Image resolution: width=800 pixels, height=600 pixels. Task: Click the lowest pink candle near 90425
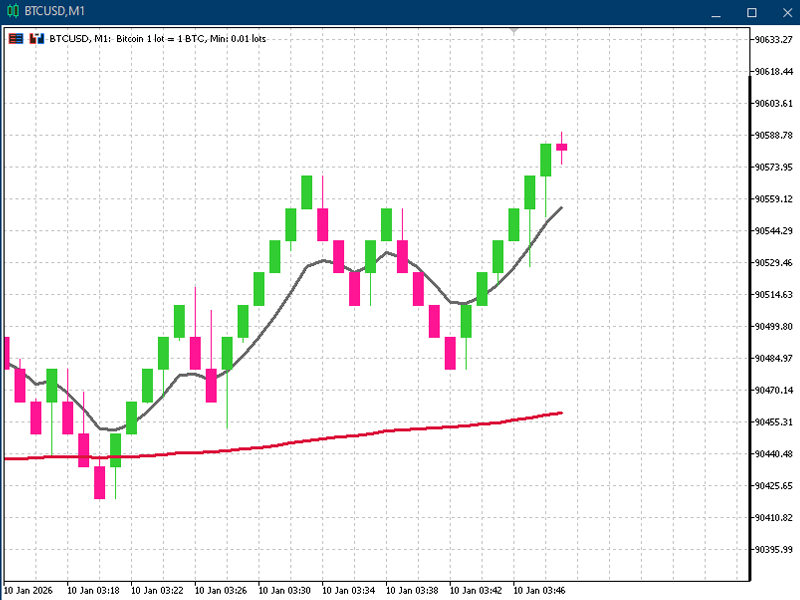click(99, 482)
